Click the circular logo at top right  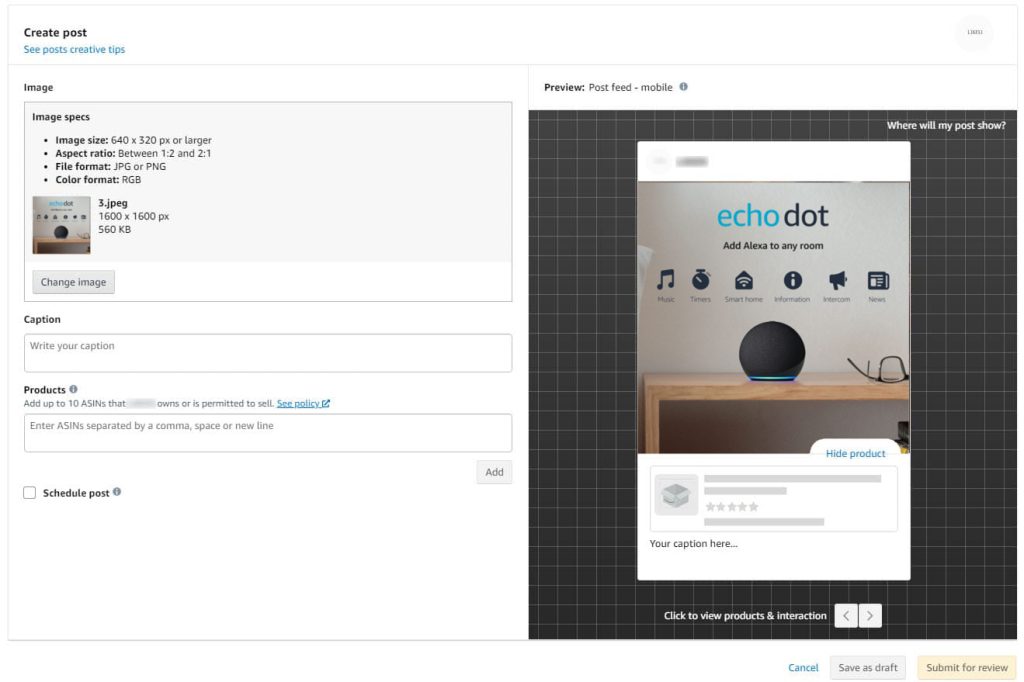[974, 32]
